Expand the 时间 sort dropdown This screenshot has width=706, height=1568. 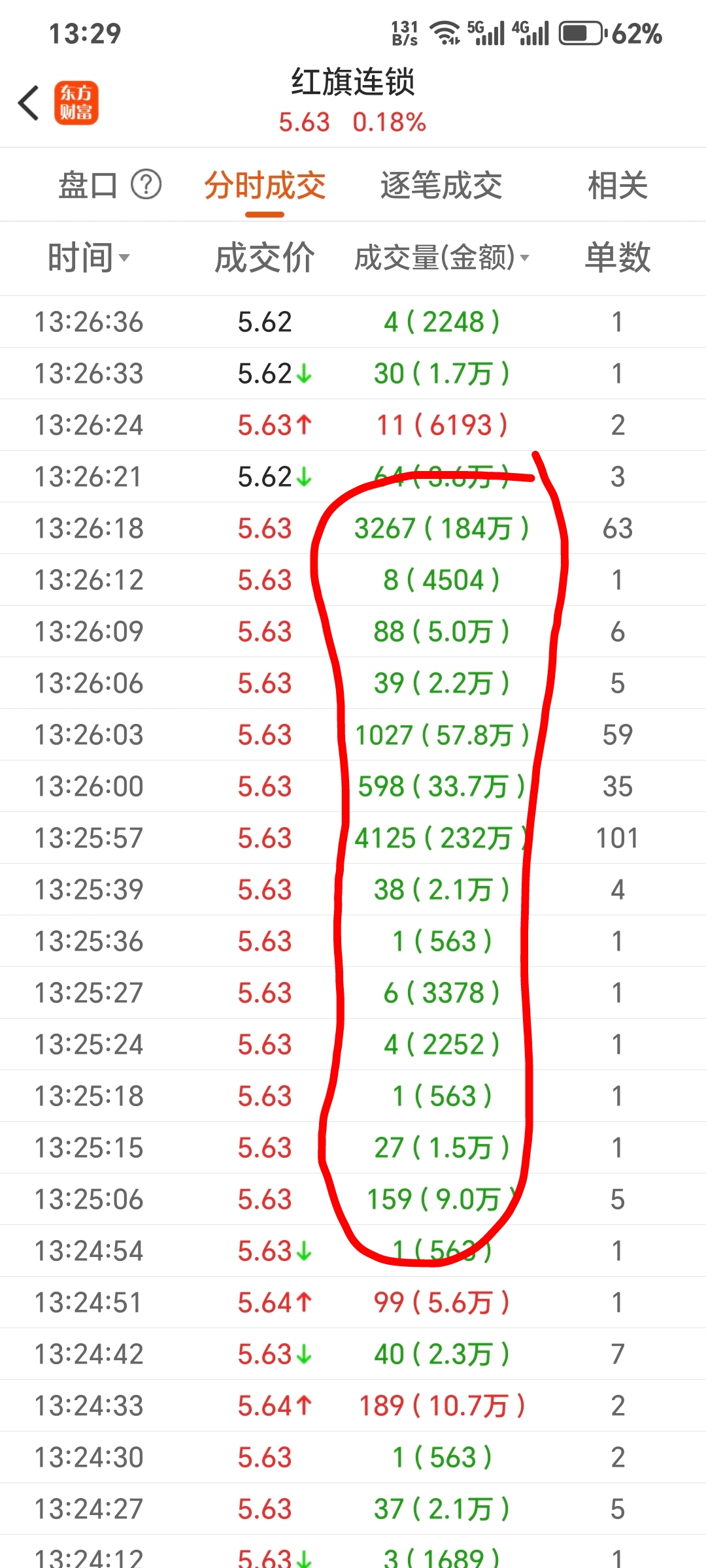(89, 257)
